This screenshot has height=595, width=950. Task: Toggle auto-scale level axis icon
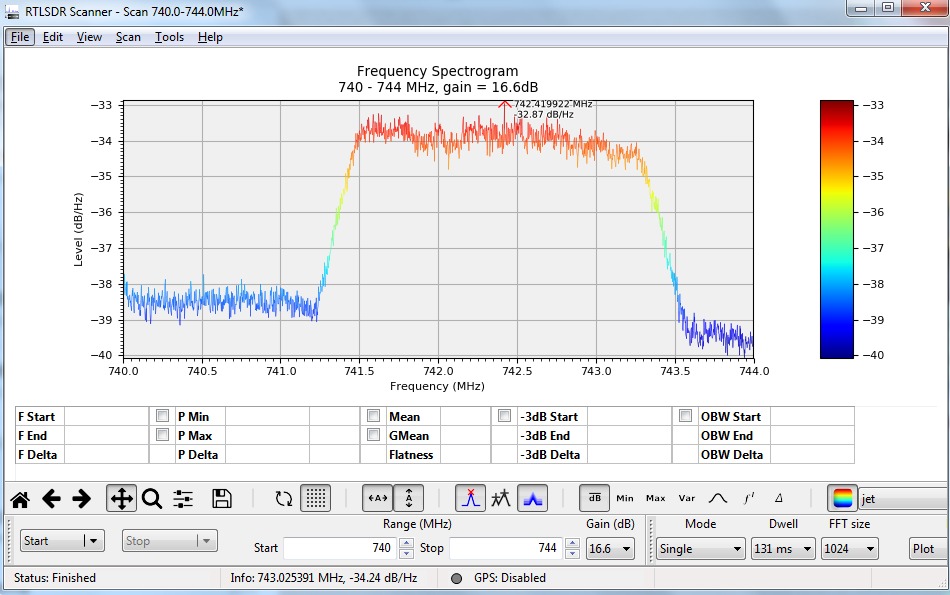tap(409, 499)
